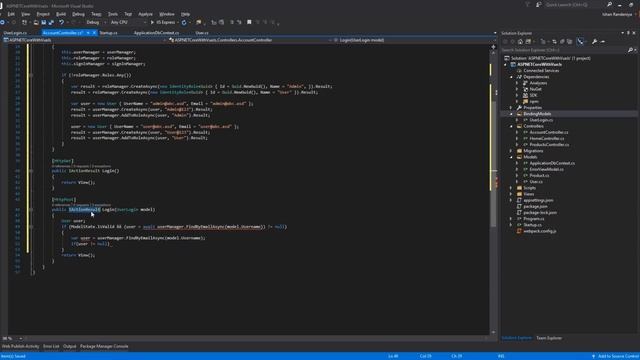
Task: Click Sync with Active Document icon
Action: [554, 42]
